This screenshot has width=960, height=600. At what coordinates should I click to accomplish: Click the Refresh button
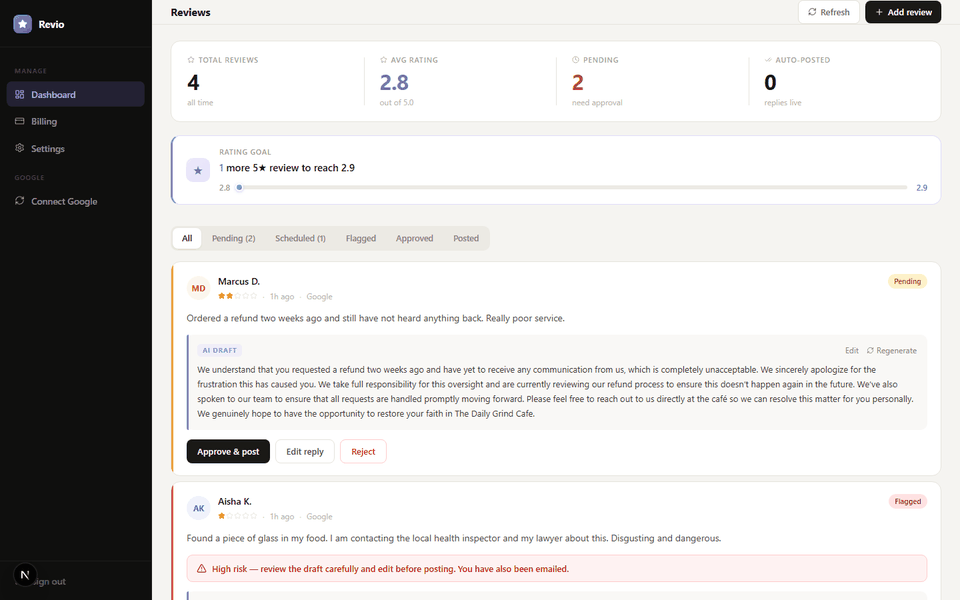828,12
